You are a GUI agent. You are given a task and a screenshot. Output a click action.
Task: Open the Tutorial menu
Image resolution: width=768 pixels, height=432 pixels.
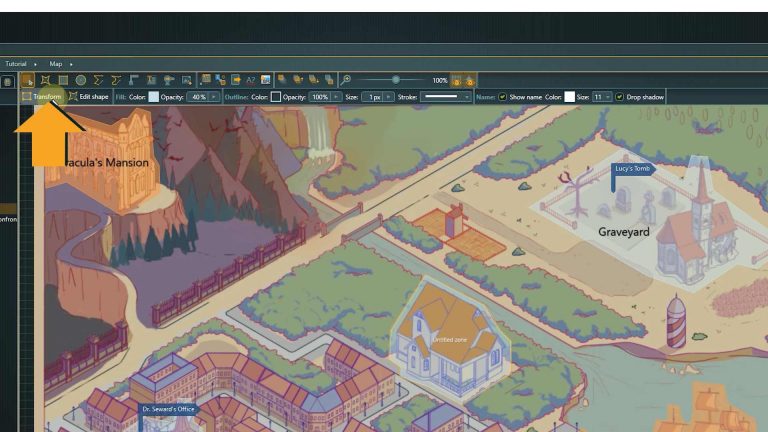(x=16, y=64)
